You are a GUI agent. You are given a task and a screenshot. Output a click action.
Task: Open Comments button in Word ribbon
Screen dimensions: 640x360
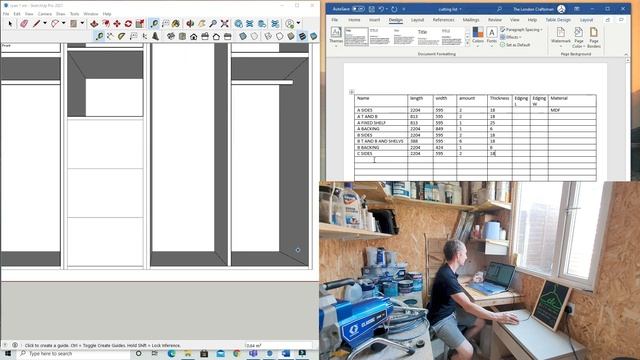click(x=621, y=20)
